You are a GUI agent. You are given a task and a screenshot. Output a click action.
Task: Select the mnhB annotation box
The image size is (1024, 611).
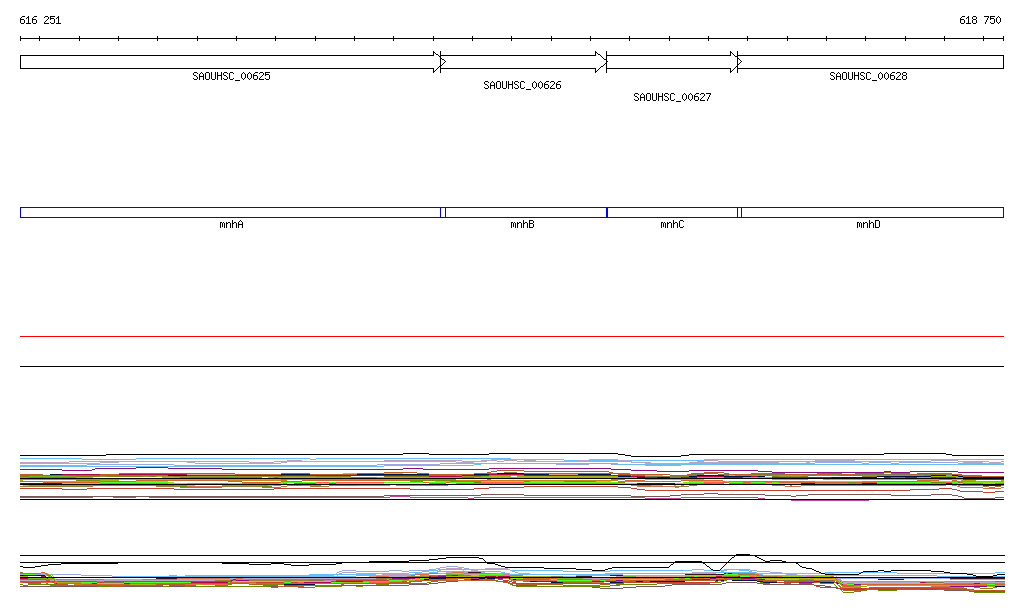[525, 212]
